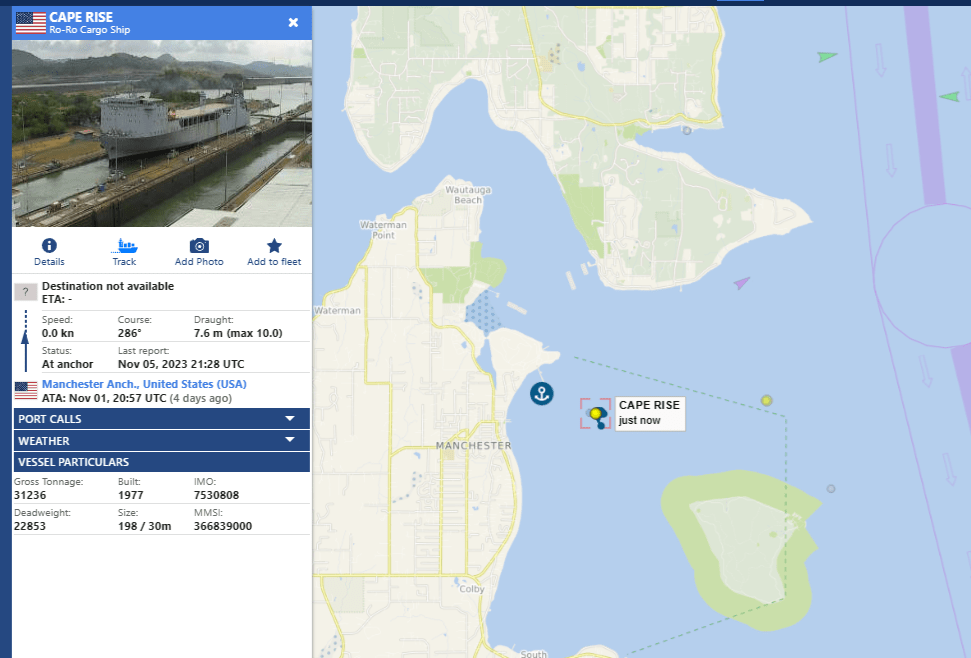Click the Track ship icon
This screenshot has height=658, width=971.
[124, 246]
